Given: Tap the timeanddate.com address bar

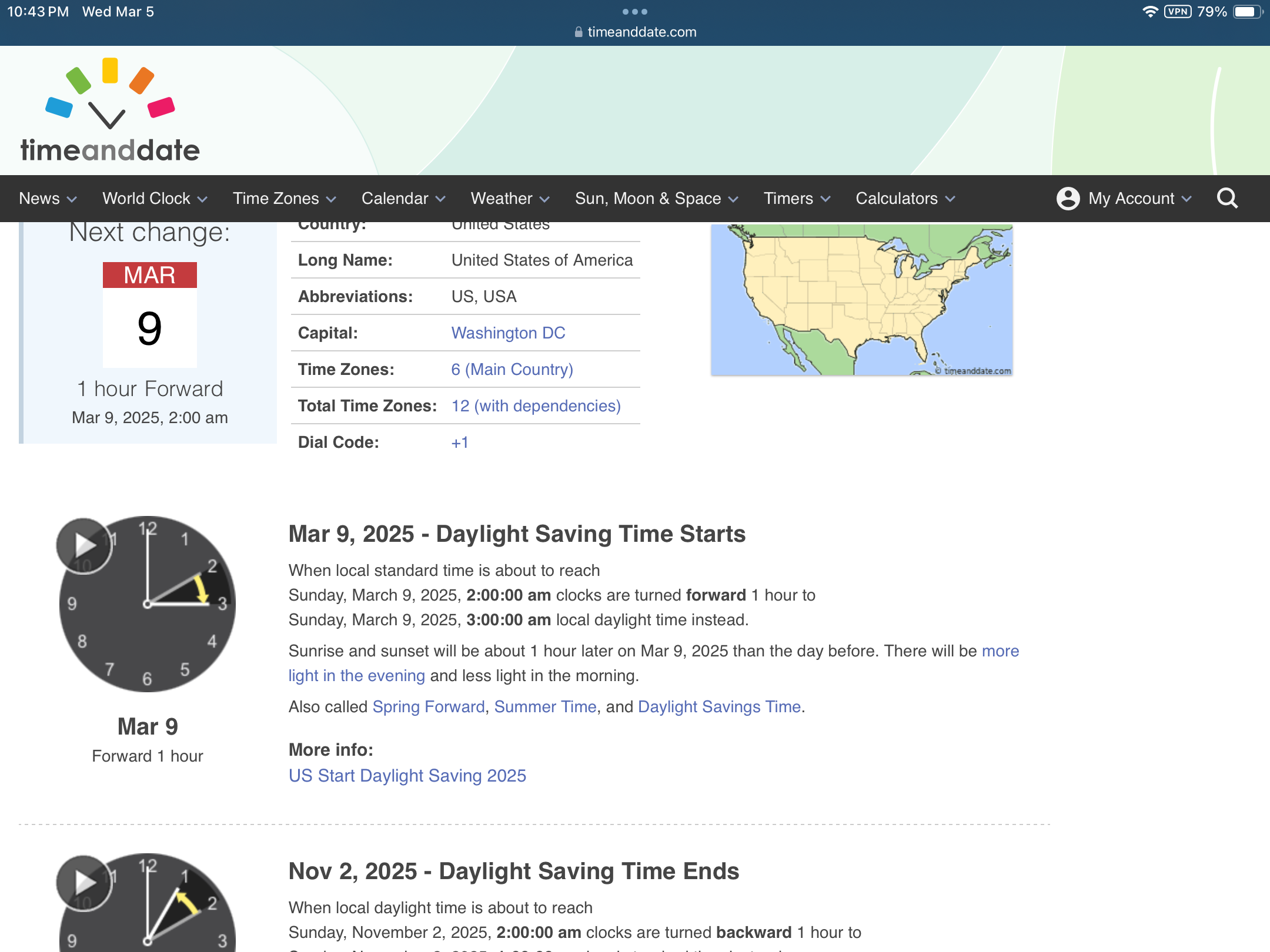Looking at the screenshot, I should pyautogui.click(x=635, y=32).
